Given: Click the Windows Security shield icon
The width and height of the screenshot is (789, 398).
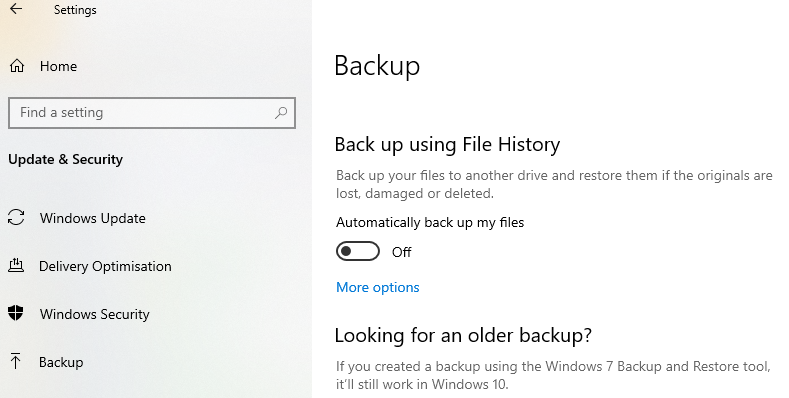Looking at the screenshot, I should (16, 313).
